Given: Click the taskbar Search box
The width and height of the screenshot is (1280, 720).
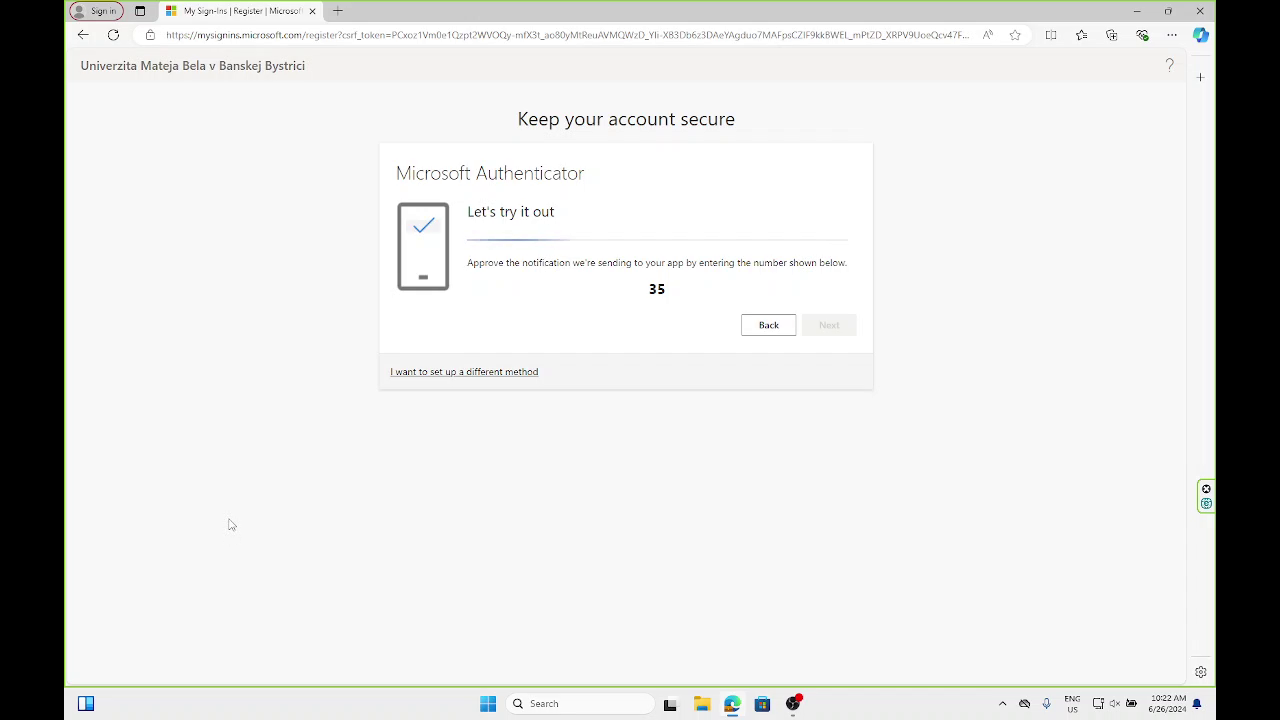Looking at the screenshot, I should 580,704.
